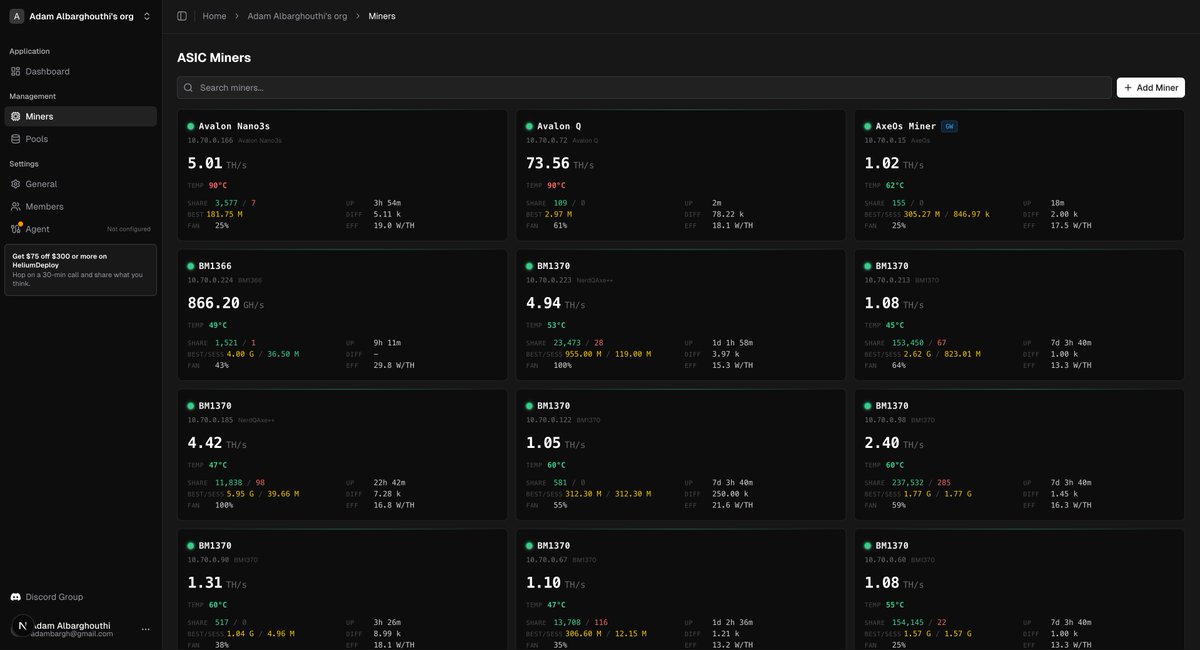Click the Avalon Q green status dot
Viewport: 1200px width, 650px height.
coord(530,126)
